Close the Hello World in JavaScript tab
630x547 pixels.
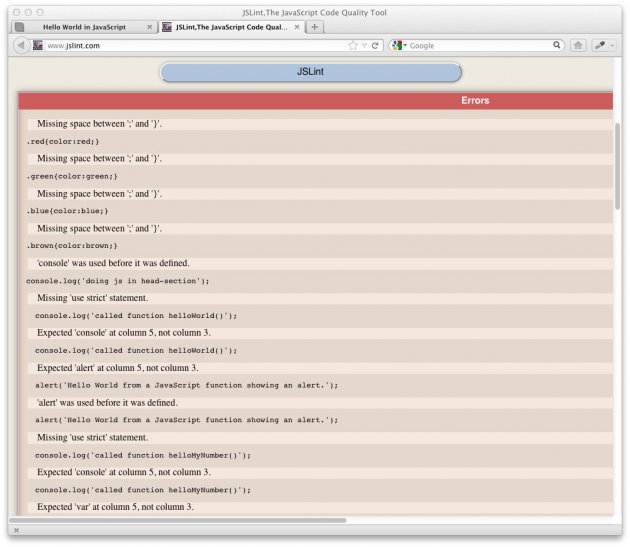point(149,27)
